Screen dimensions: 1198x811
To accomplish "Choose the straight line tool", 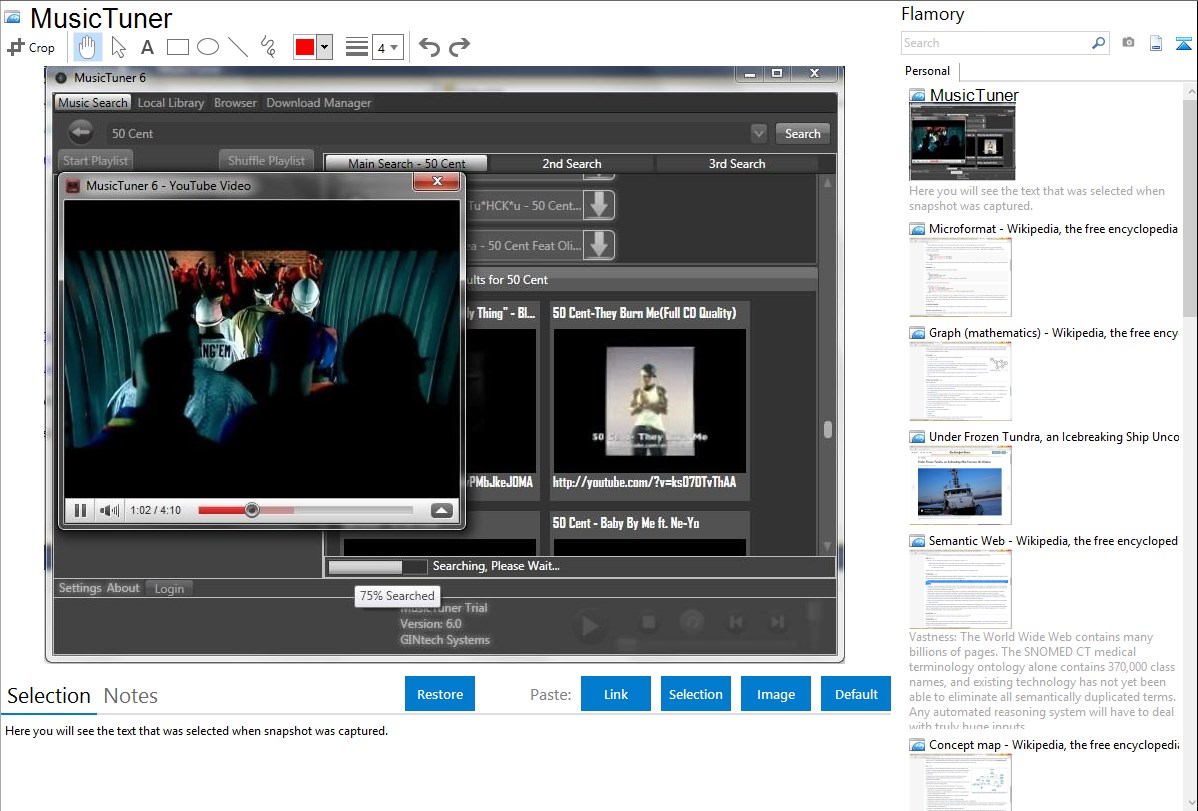I will (238, 47).
